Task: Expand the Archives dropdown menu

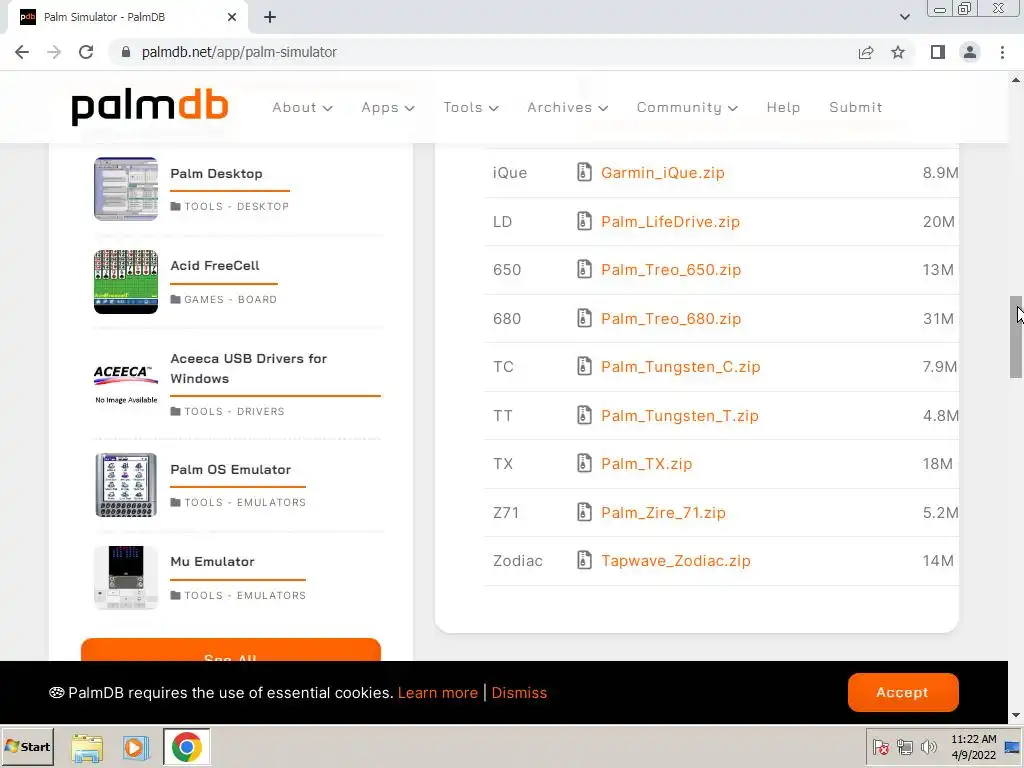Action: pos(568,108)
